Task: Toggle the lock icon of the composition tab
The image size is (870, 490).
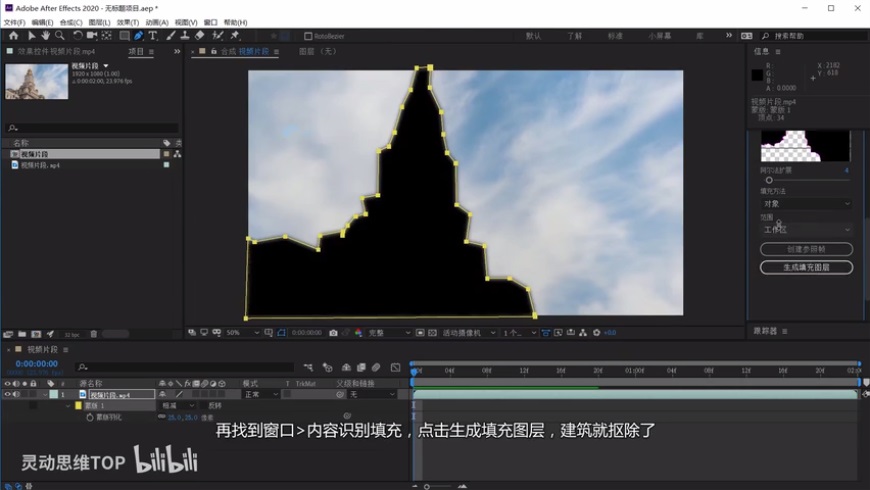Action: point(214,52)
